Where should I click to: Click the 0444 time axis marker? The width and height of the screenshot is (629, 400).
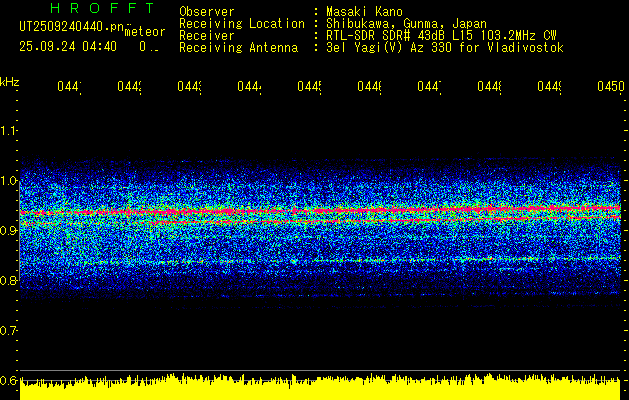pyautogui.click(x=249, y=86)
